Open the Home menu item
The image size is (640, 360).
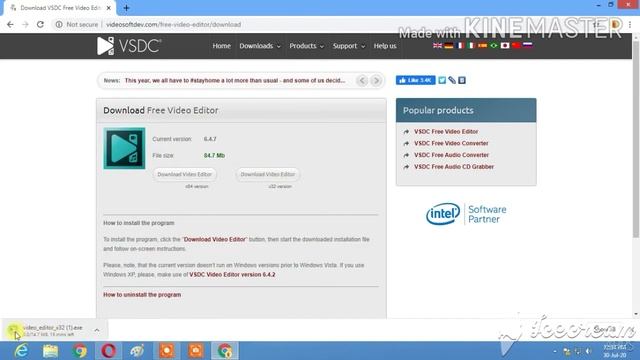point(221,46)
